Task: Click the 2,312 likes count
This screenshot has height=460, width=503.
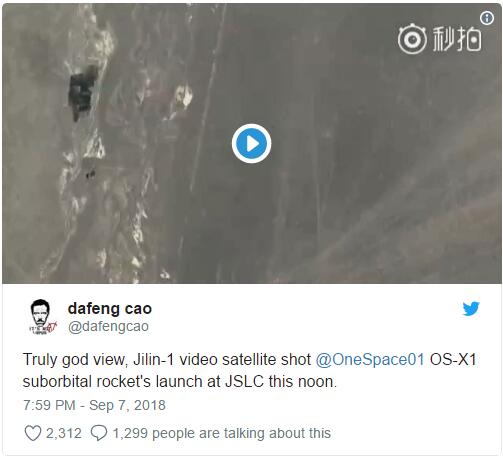Action: (x=64, y=433)
